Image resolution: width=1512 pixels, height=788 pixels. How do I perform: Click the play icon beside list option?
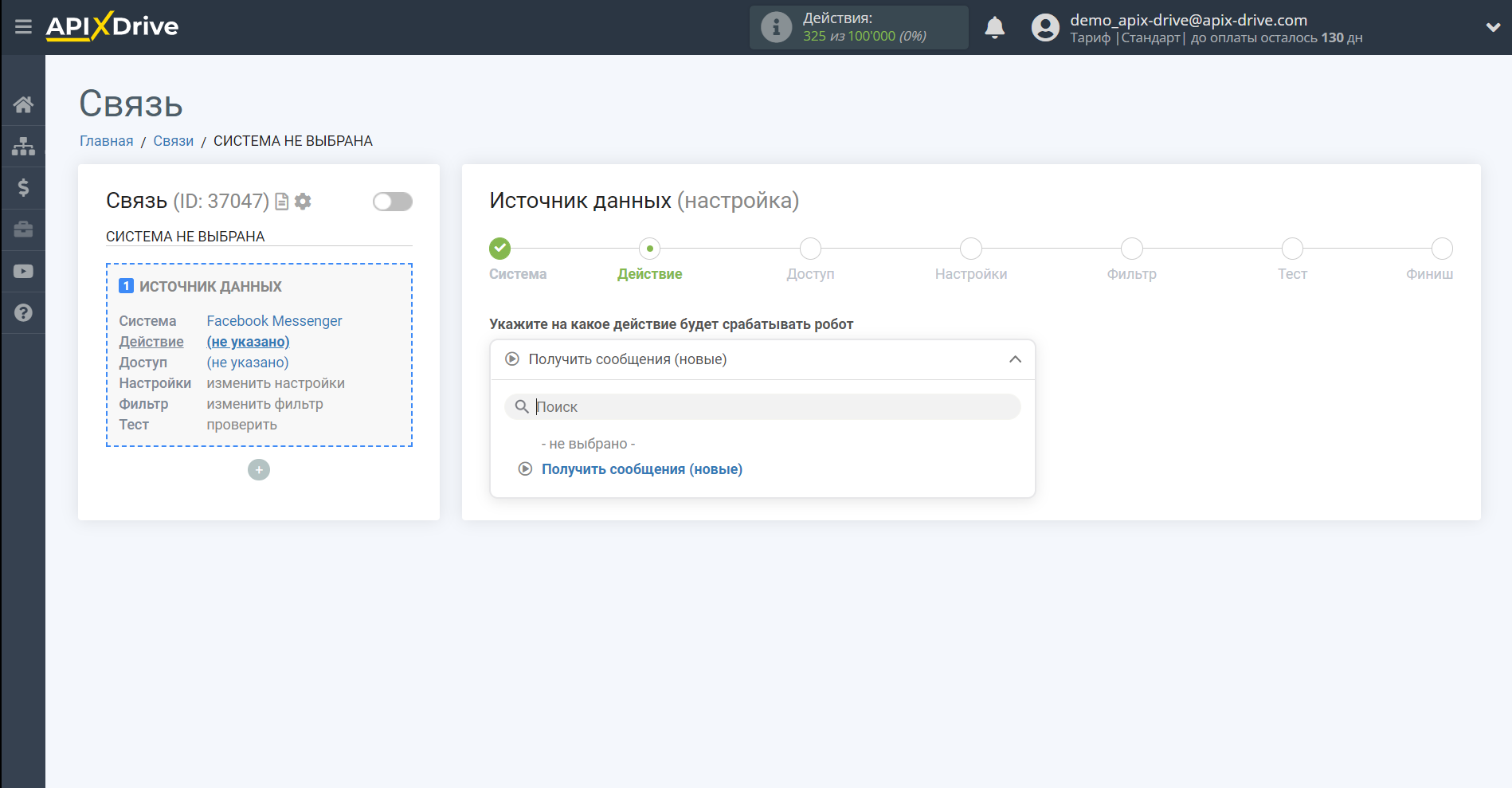click(x=525, y=469)
